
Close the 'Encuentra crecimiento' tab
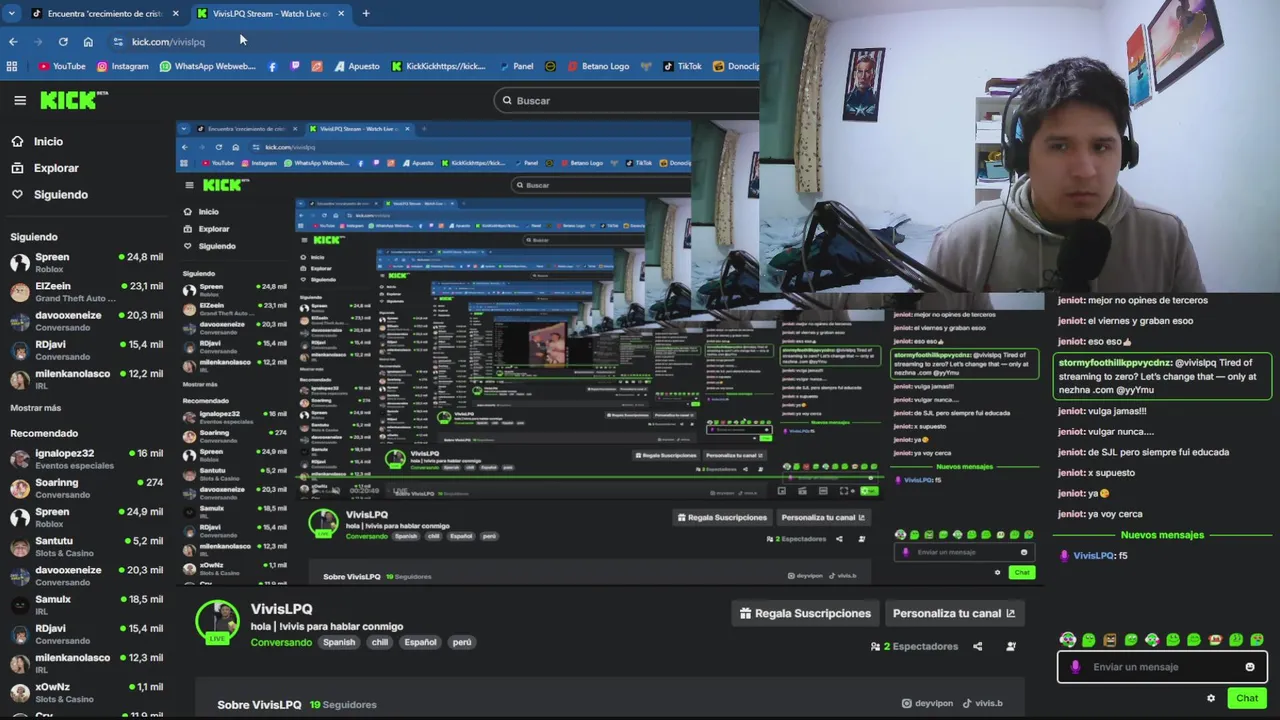[x=175, y=13]
